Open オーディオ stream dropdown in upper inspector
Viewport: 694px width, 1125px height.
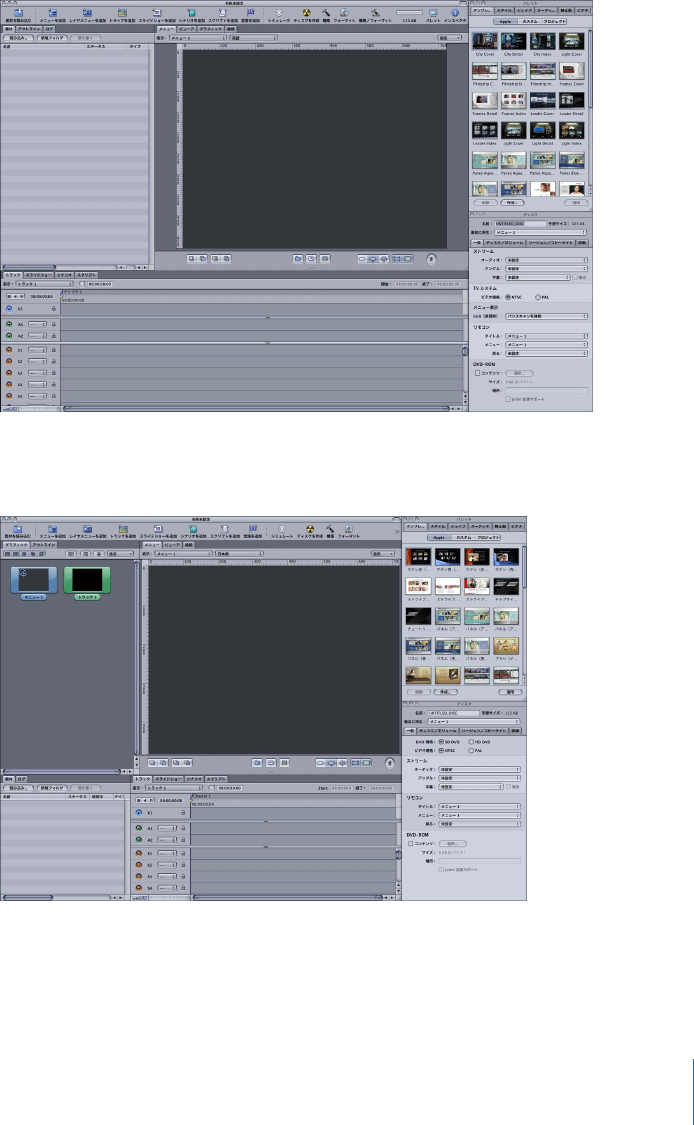point(546,260)
